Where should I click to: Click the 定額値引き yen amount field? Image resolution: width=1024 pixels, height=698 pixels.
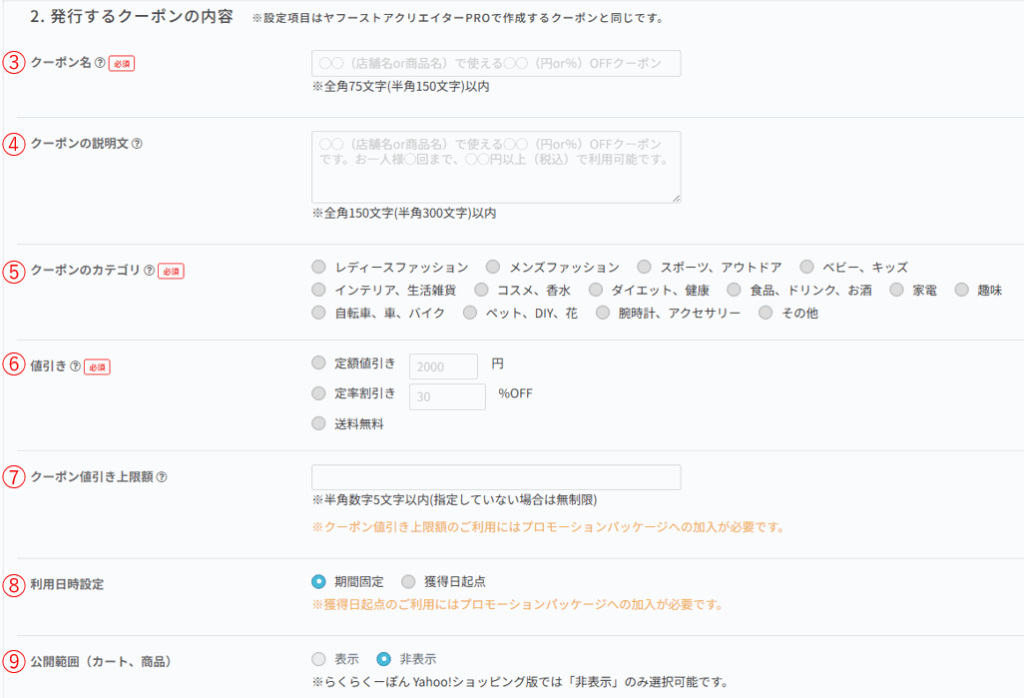click(x=444, y=367)
